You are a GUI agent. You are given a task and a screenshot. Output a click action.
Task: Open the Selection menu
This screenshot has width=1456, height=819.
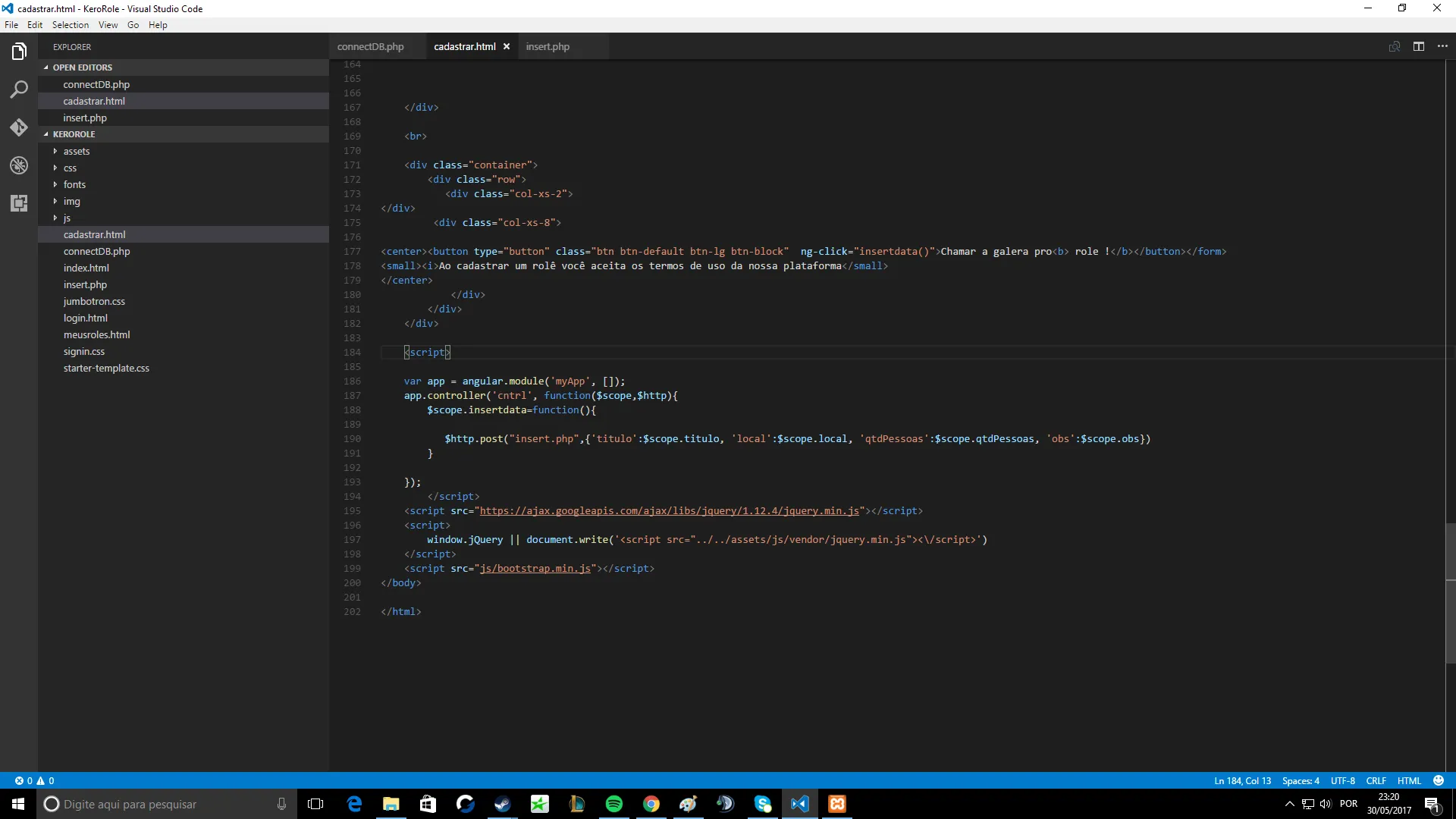pos(70,25)
